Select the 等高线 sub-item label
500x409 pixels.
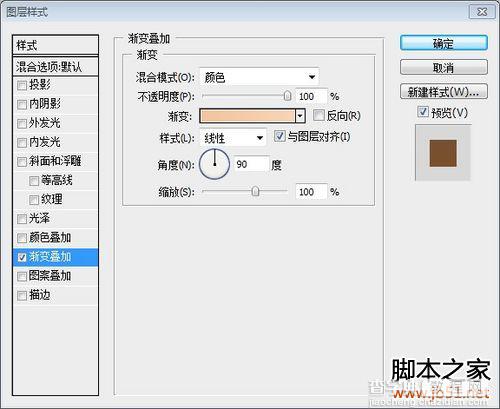(x=57, y=180)
